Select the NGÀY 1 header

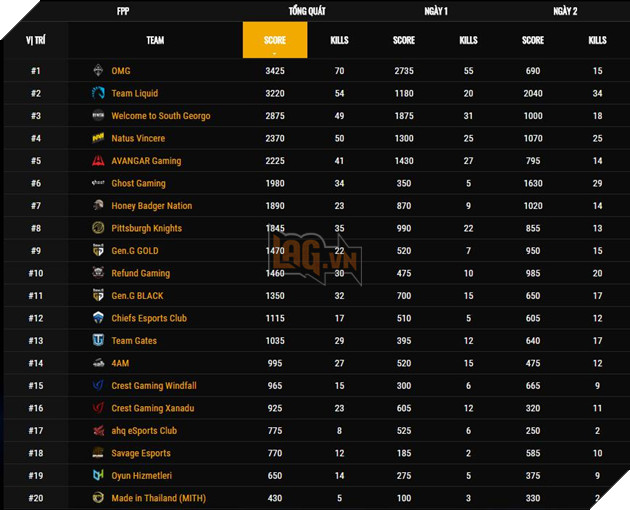[436, 11]
